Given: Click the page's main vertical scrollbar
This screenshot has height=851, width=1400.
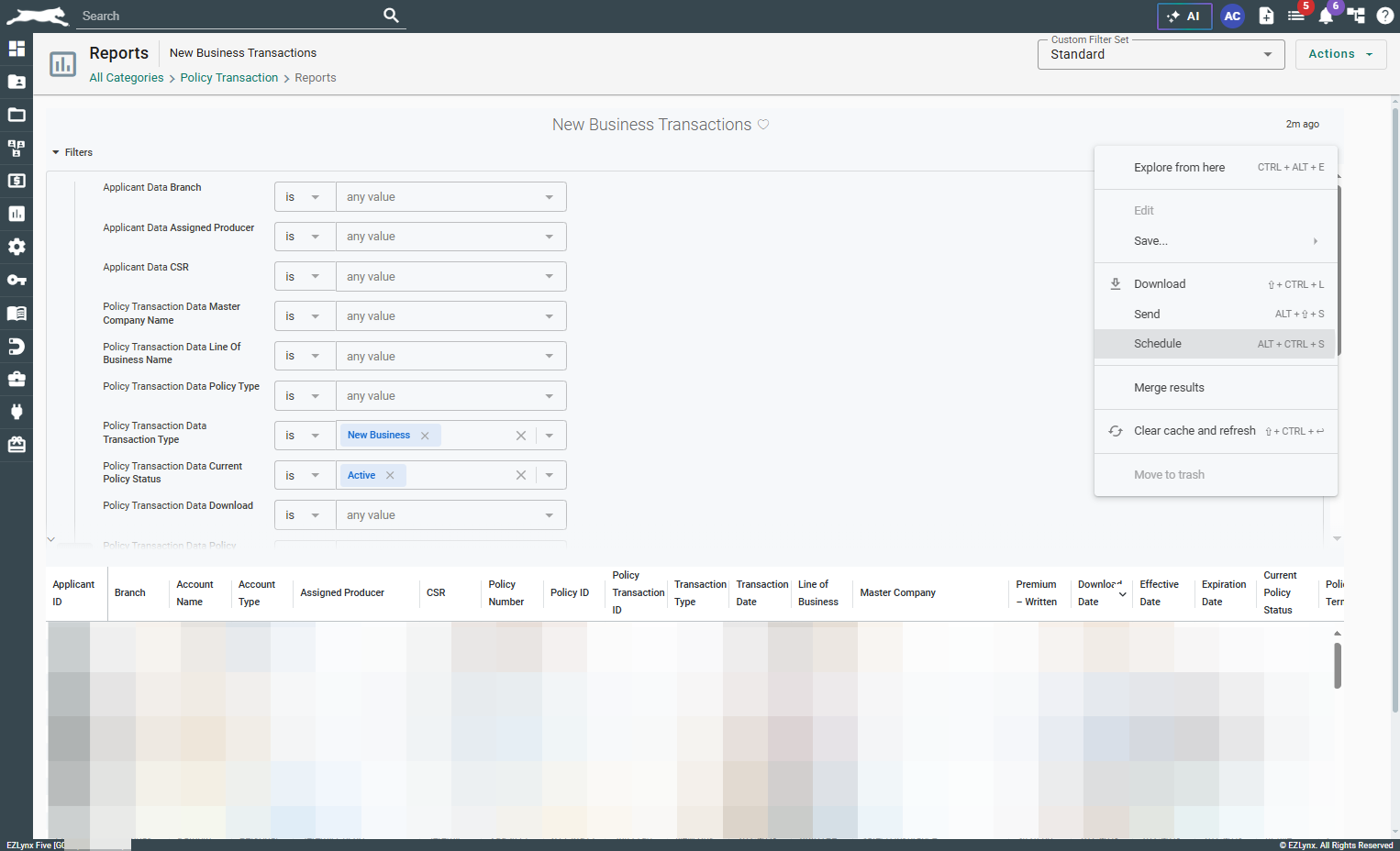Looking at the screenshot, I should click(1395, 408).
